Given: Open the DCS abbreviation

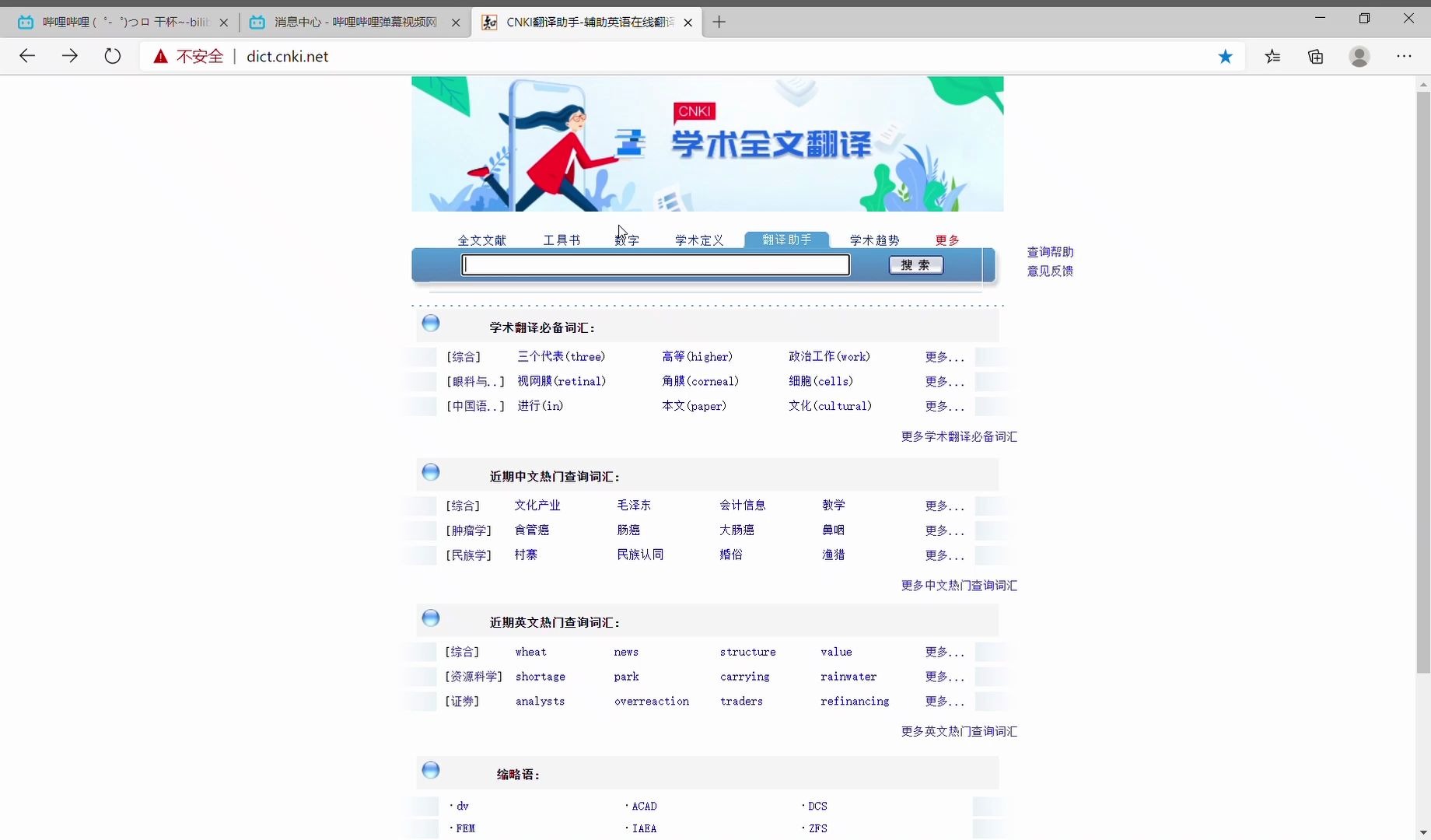Looking at the screenshot, I should [817, 807].
